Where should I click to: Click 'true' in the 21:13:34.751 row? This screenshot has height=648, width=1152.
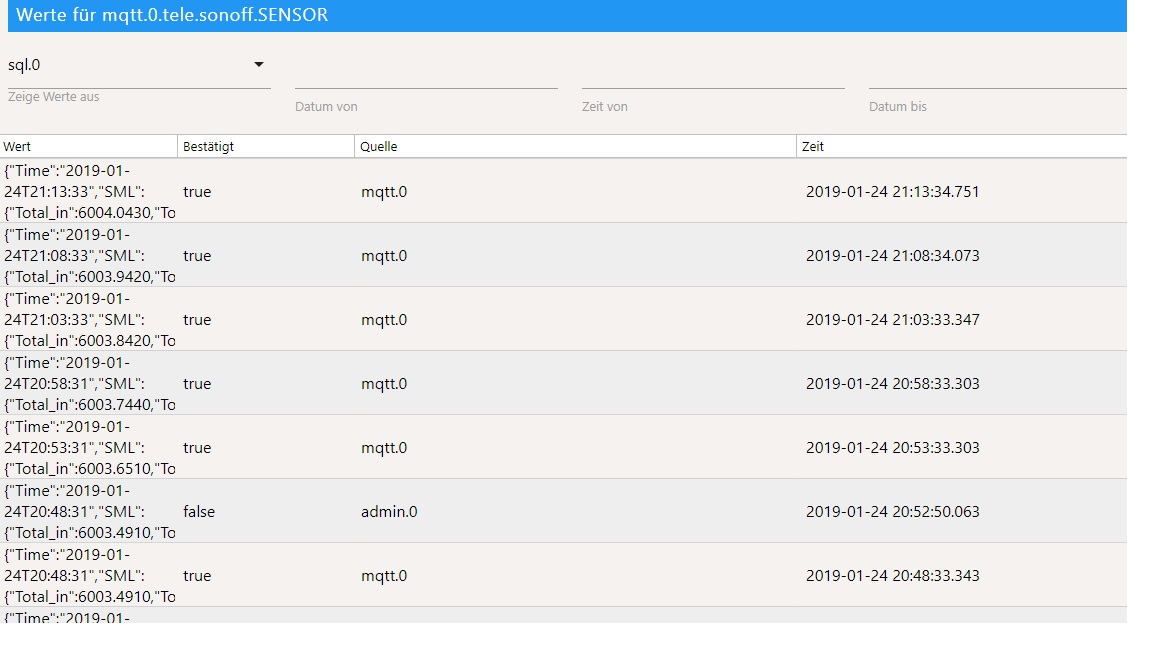197,192
